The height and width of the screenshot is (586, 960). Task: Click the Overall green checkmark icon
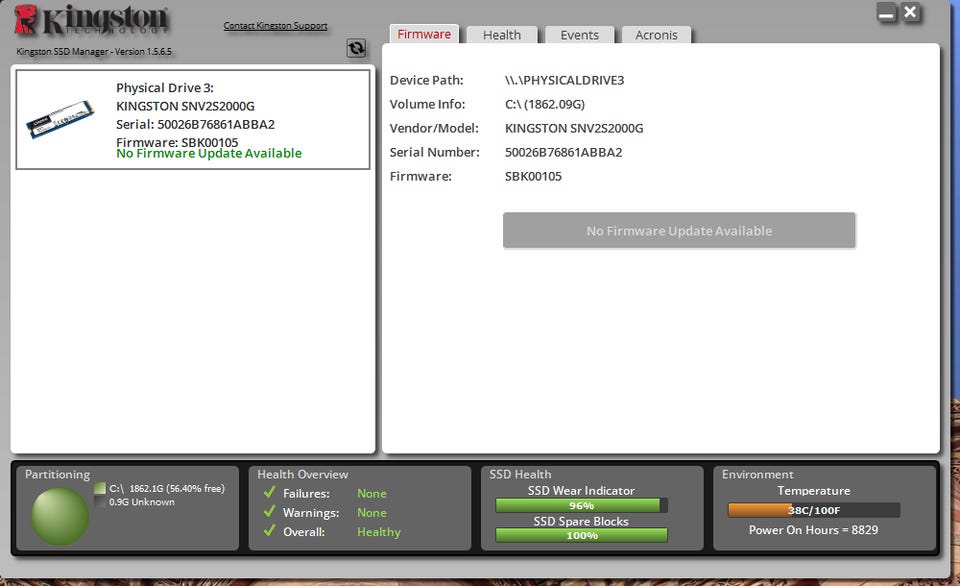[269, 530]
